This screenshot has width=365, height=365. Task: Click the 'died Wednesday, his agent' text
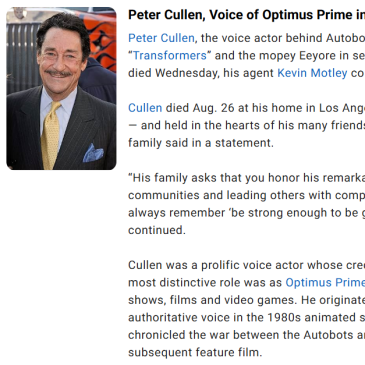tap(201, 73)
